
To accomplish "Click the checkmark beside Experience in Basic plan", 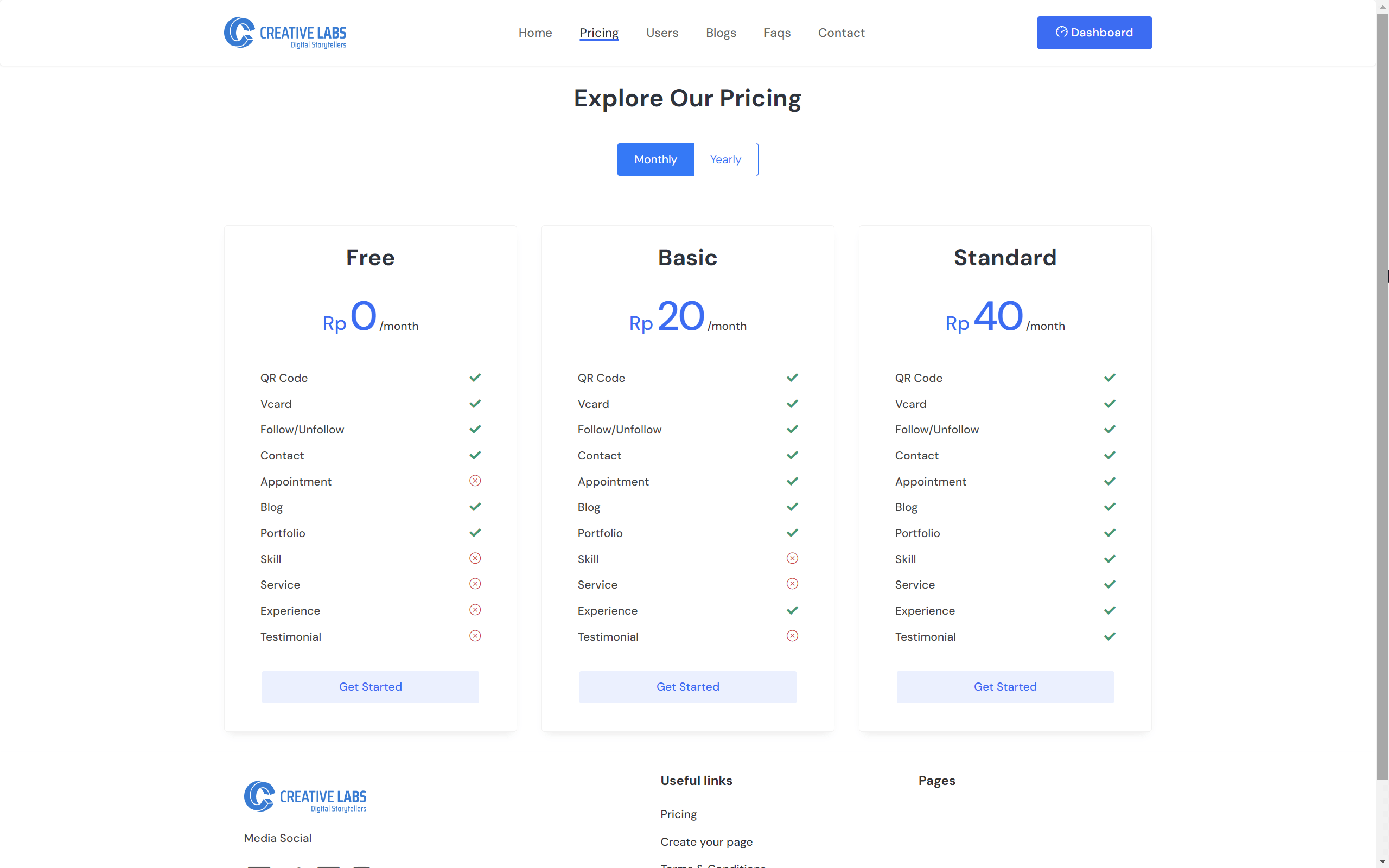I will click(x=792, y=610).
